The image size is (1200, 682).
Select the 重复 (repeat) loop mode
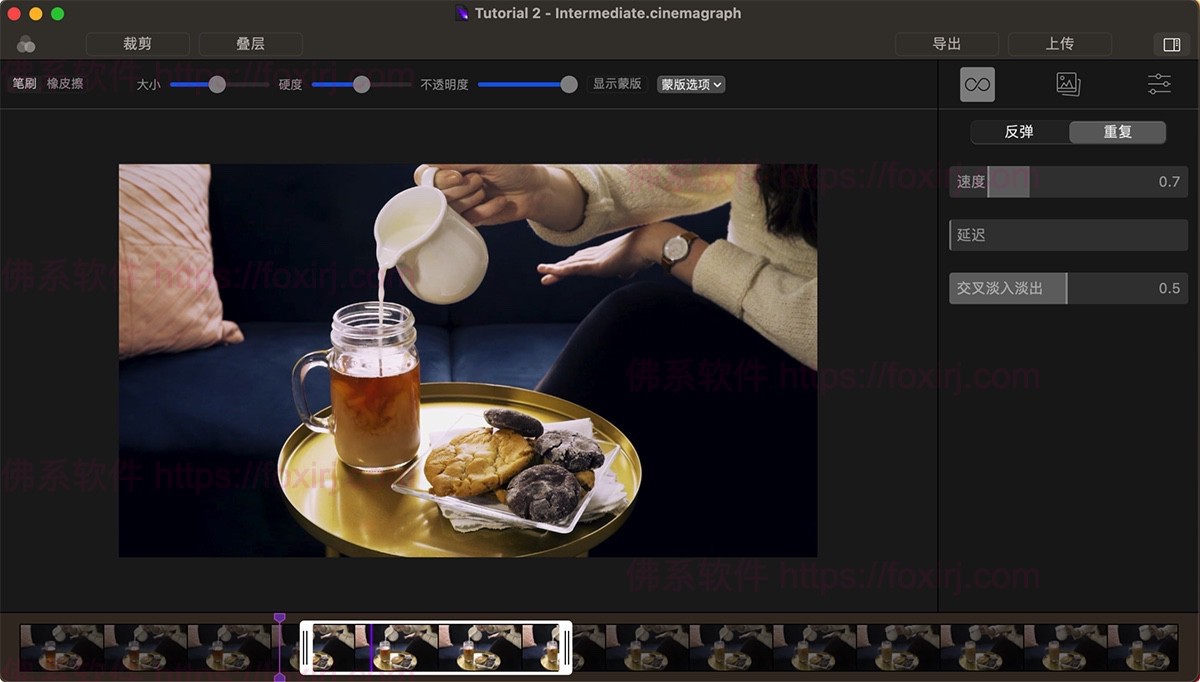click(1117, 132)
